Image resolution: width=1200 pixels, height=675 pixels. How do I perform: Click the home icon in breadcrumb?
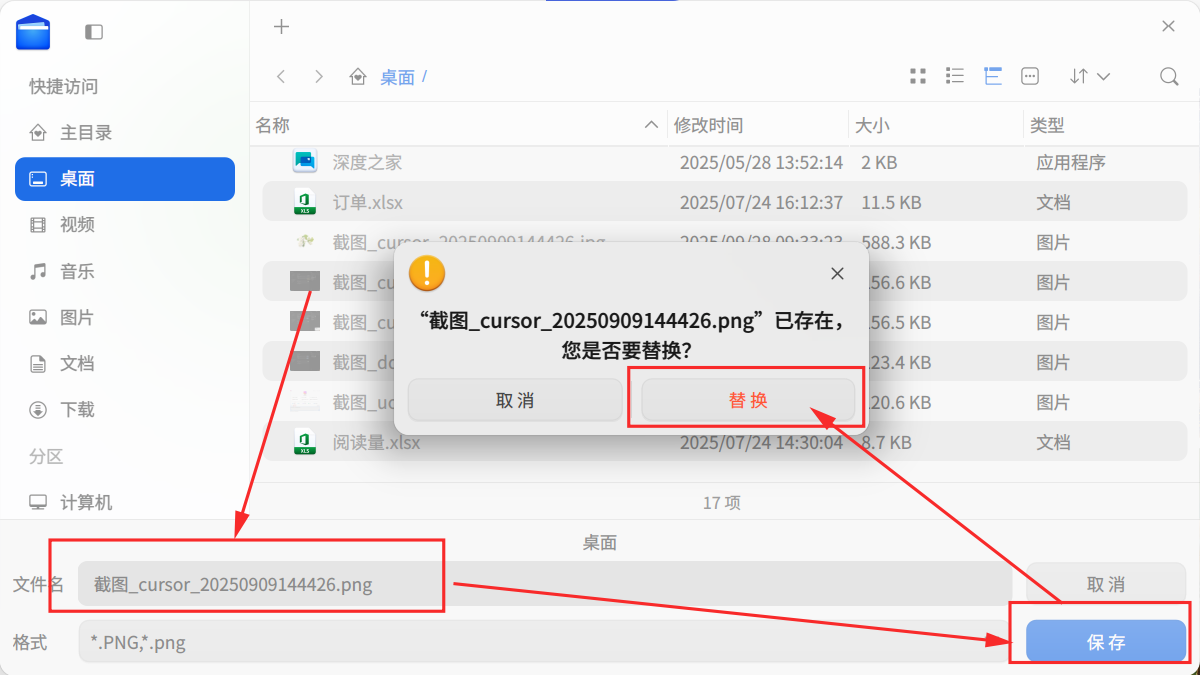358,76
